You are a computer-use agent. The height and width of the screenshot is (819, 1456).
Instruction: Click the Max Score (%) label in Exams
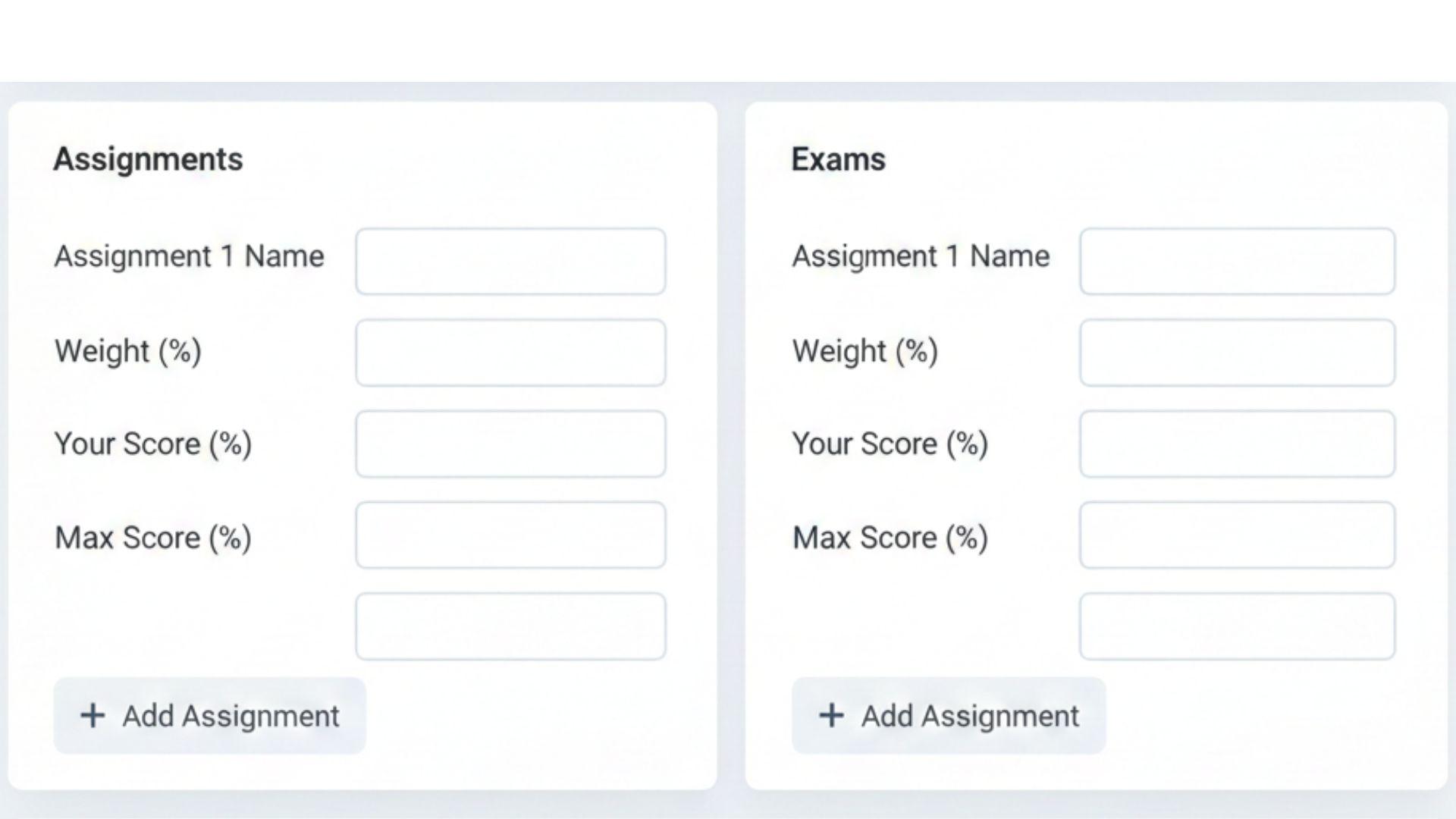(890, 538)
